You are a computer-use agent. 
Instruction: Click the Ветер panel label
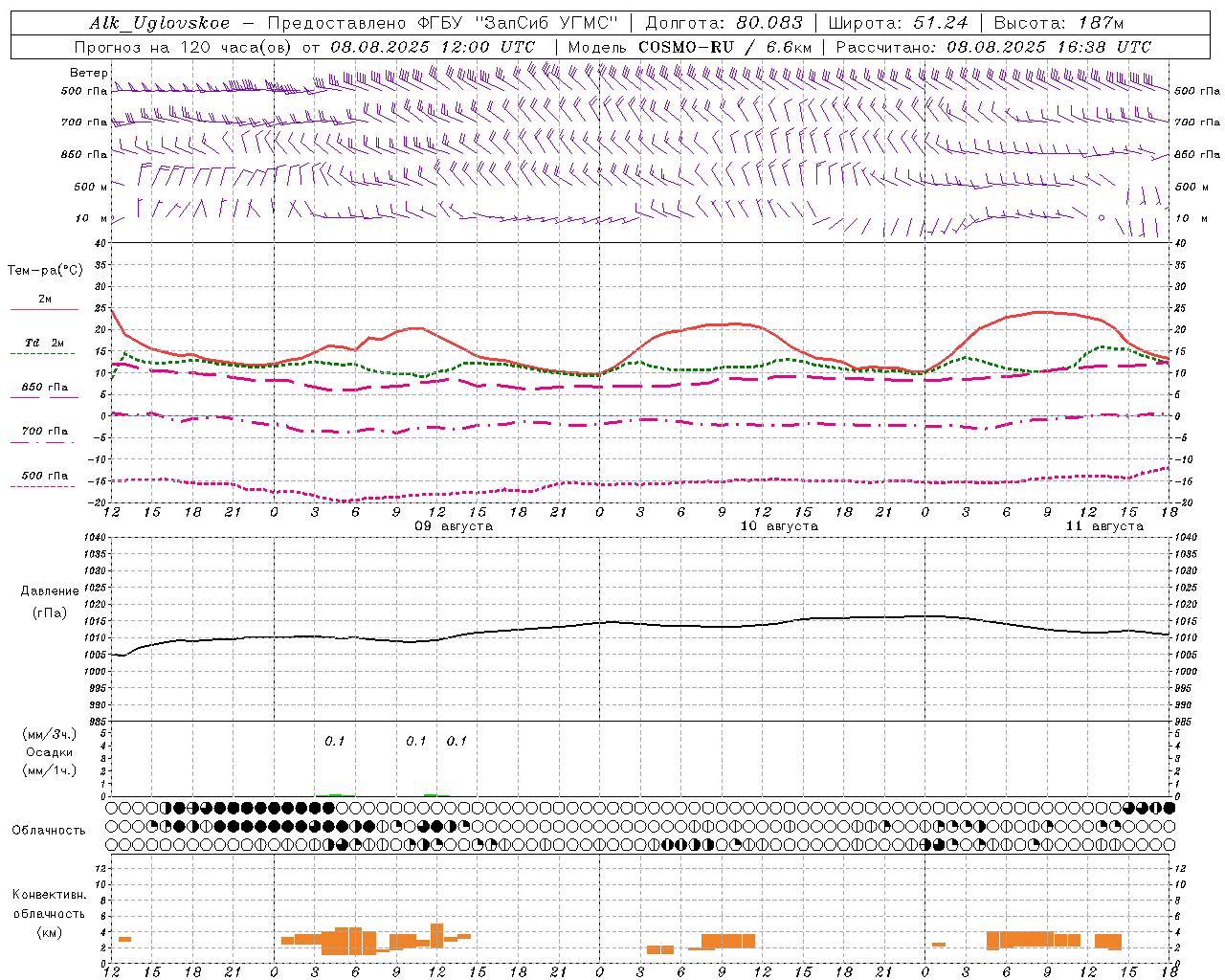[x=89, y=73]
